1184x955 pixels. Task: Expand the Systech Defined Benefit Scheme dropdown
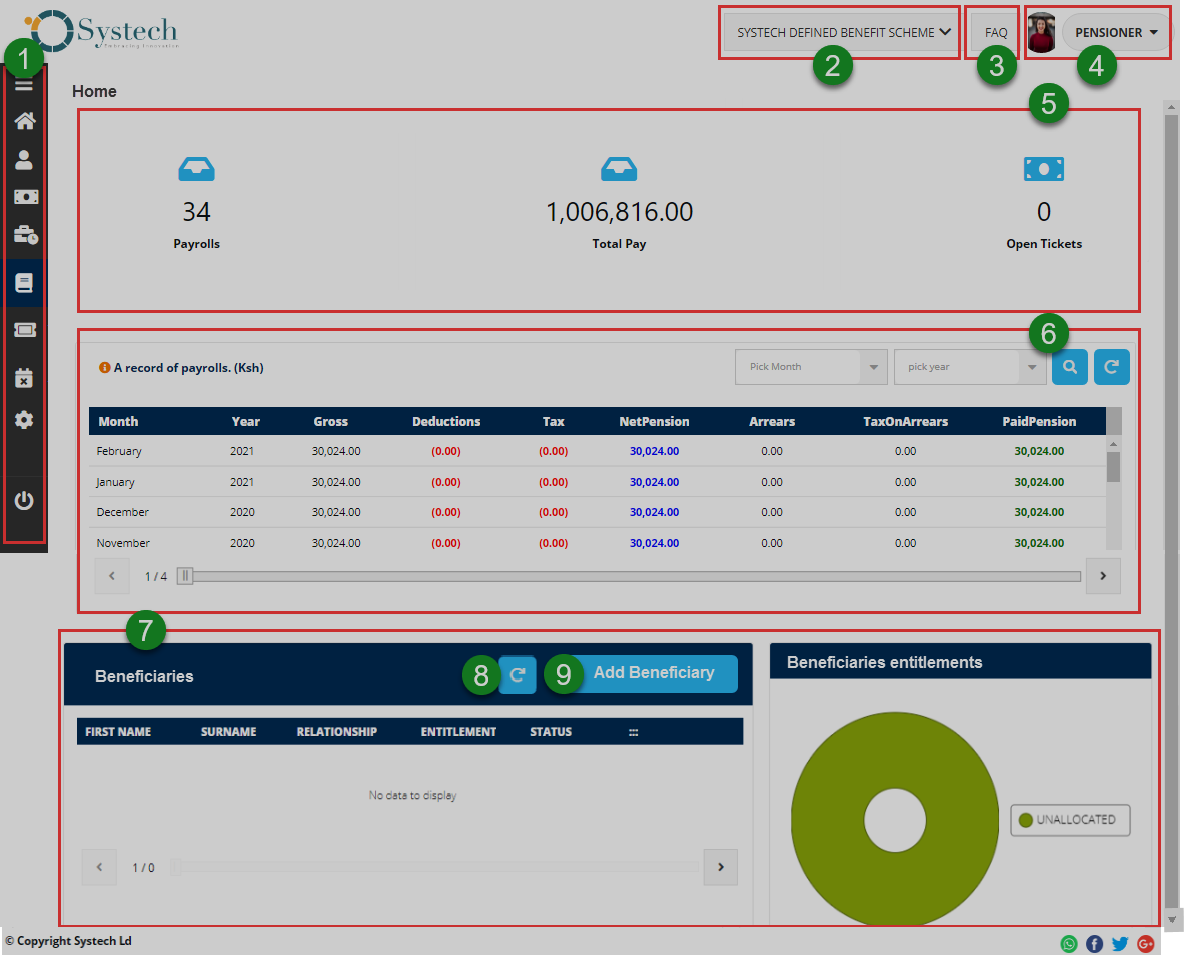842,32
